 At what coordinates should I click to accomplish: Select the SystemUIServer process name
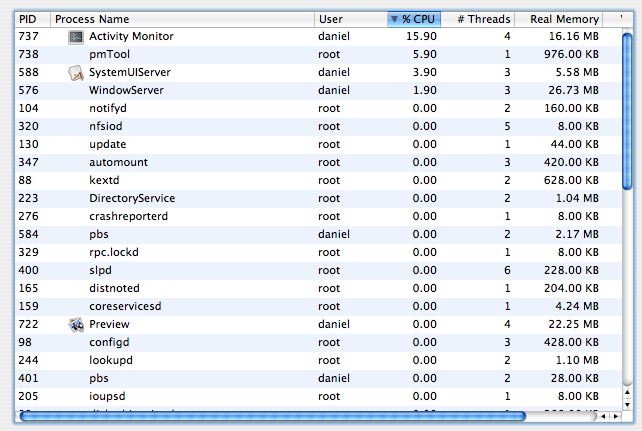coord(130,72)
